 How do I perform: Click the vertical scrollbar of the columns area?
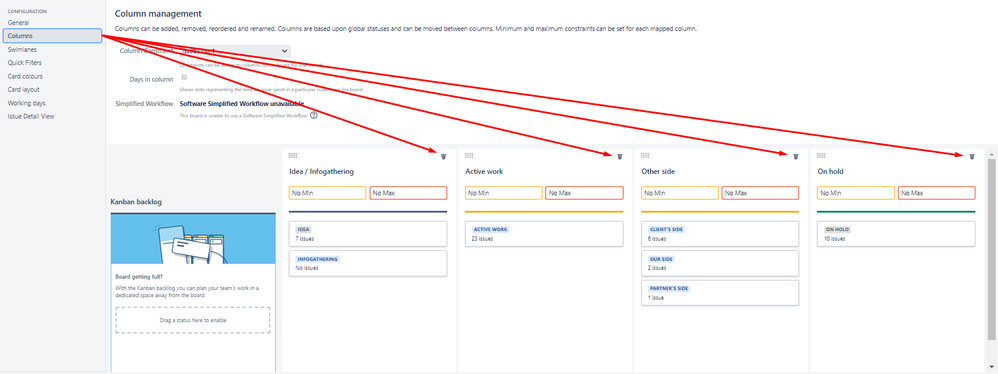991,248
